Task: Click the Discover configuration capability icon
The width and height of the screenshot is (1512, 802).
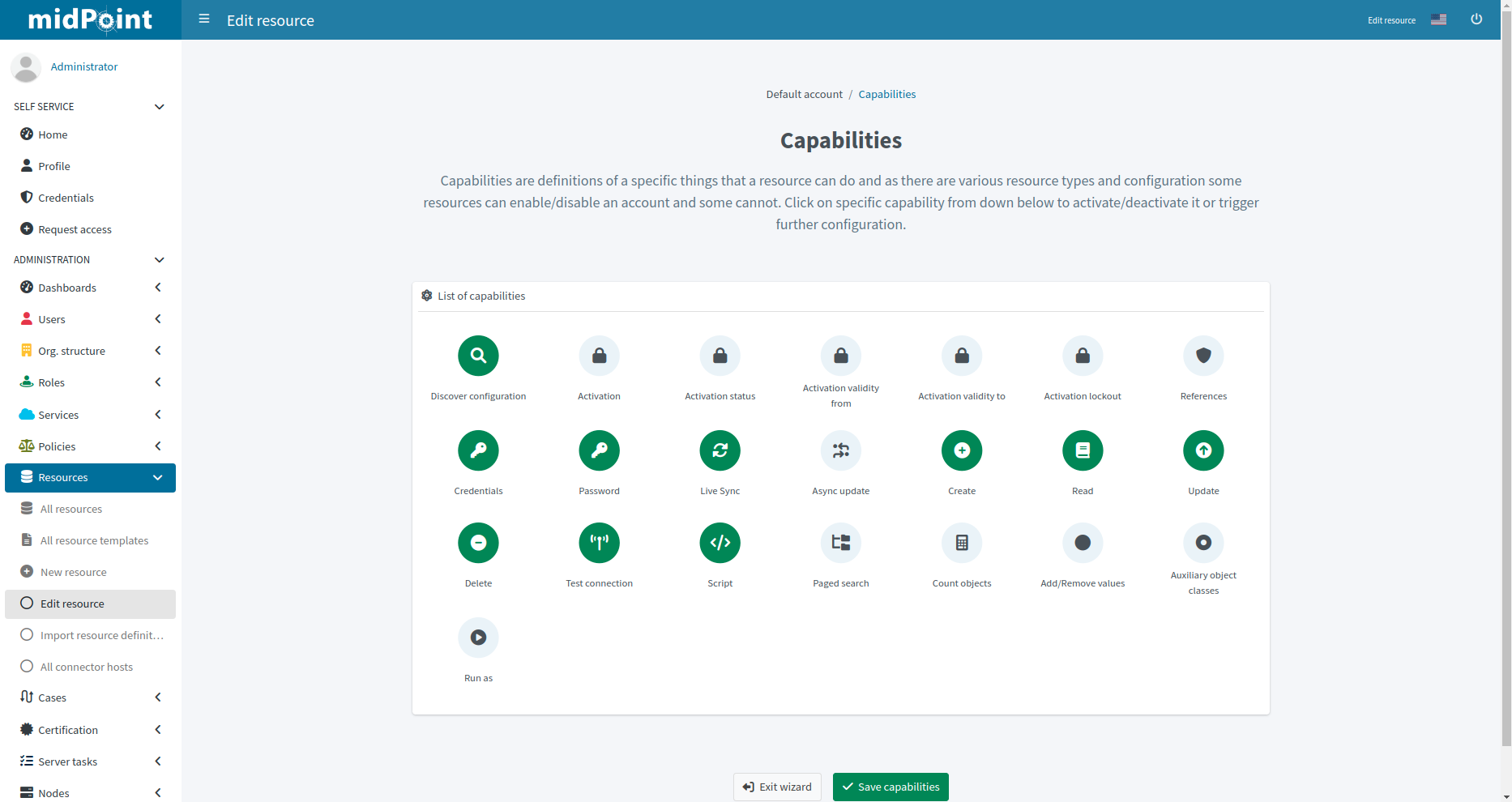Action: (x=478, y=356)
